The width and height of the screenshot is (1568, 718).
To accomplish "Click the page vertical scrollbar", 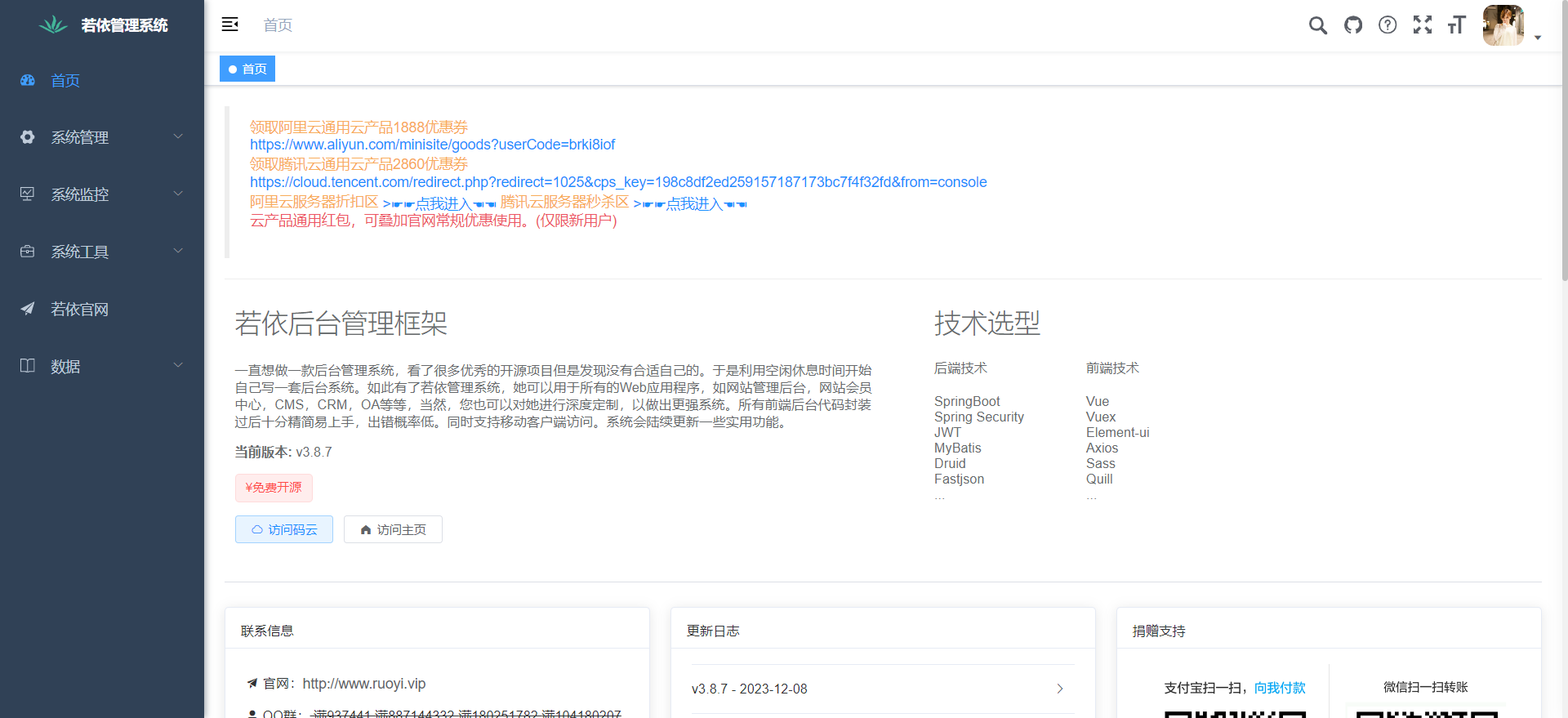I will 1564,140.
